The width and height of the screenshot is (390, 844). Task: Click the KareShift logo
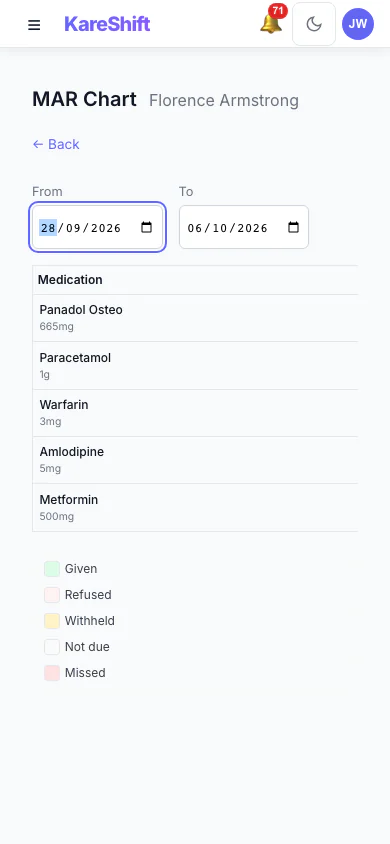click(107, 24)
